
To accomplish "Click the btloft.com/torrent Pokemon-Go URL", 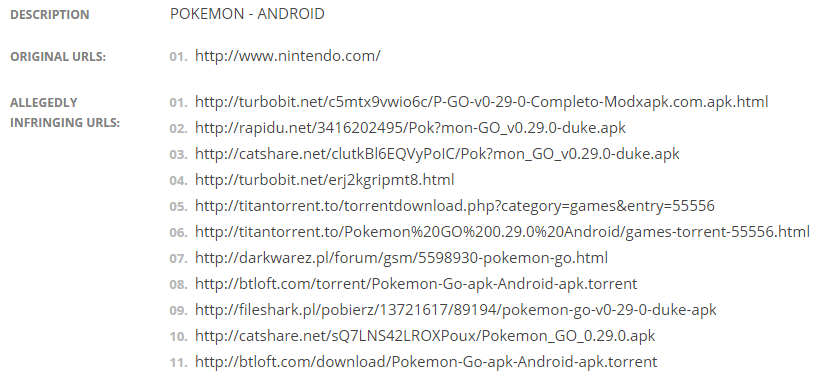I will coord(416,284).
